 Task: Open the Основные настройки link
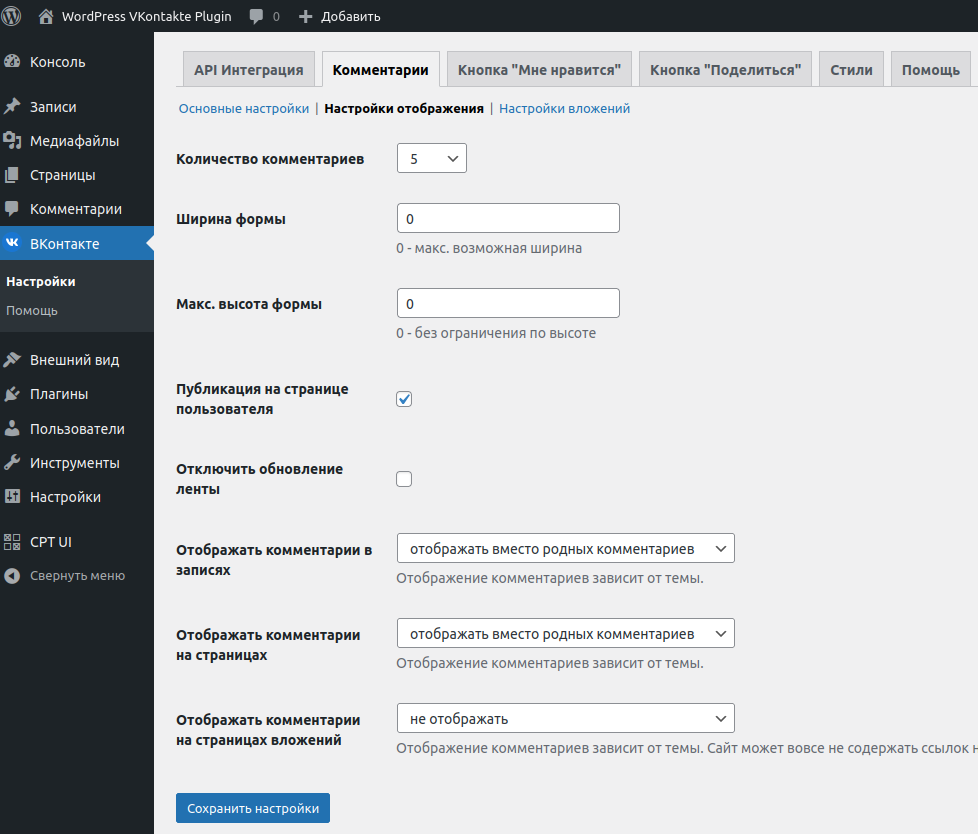click(244, 109)
